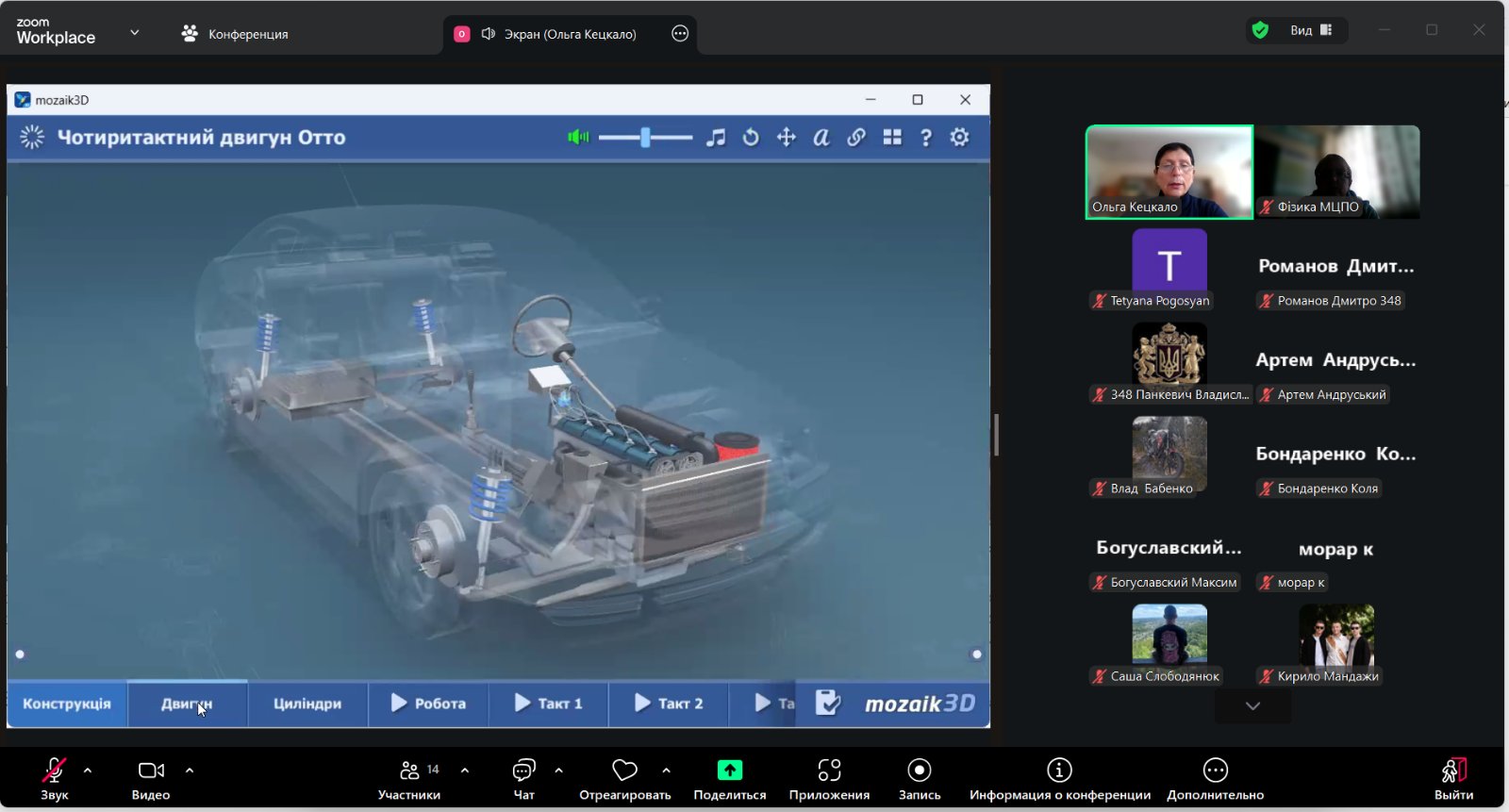The height and width of the screenshot is (812, 1509).
Task: Click the music note icon in mozaik3D
Action: [x=716, y=138]
